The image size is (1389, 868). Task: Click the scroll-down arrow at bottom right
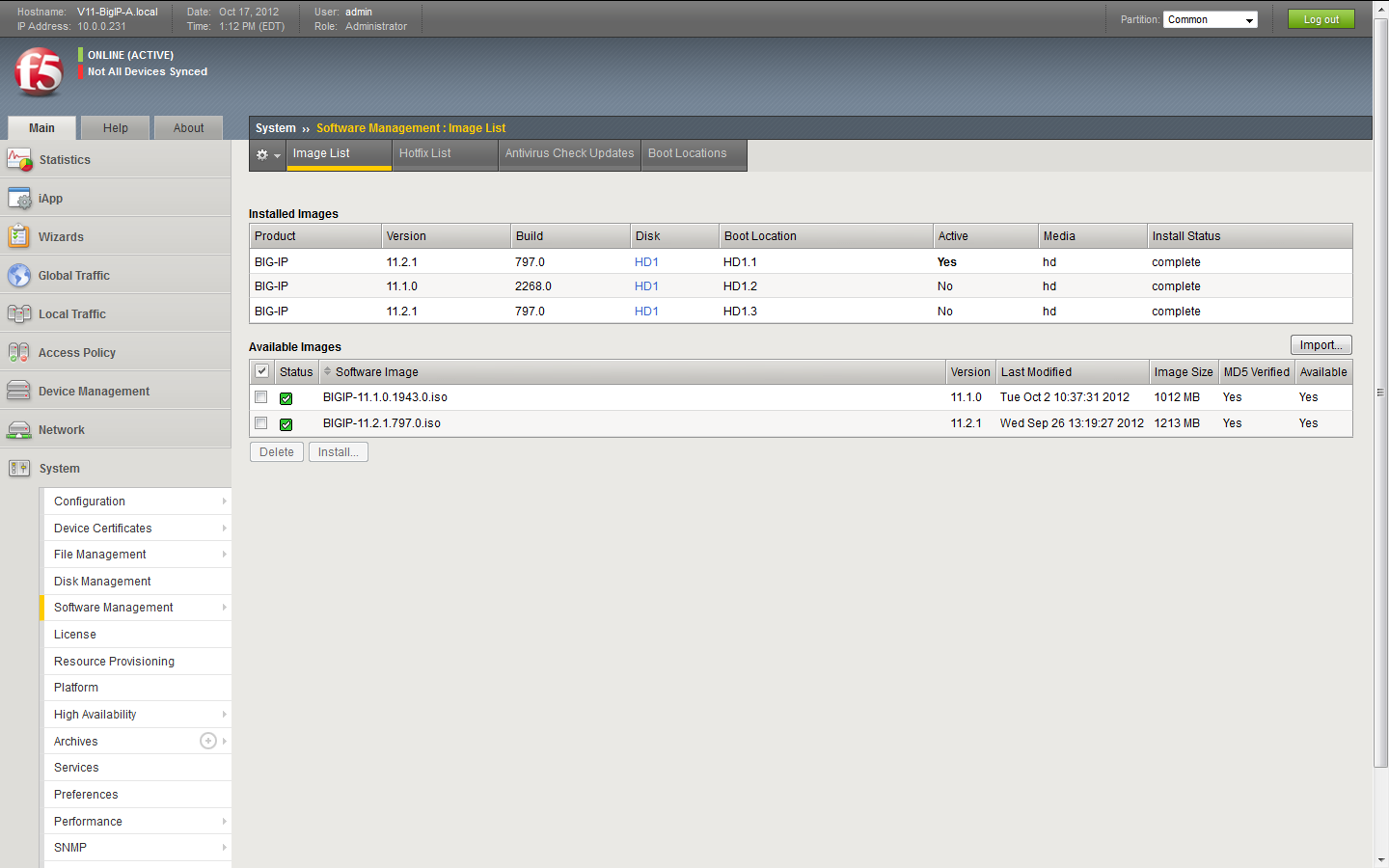click(1380, 860)
